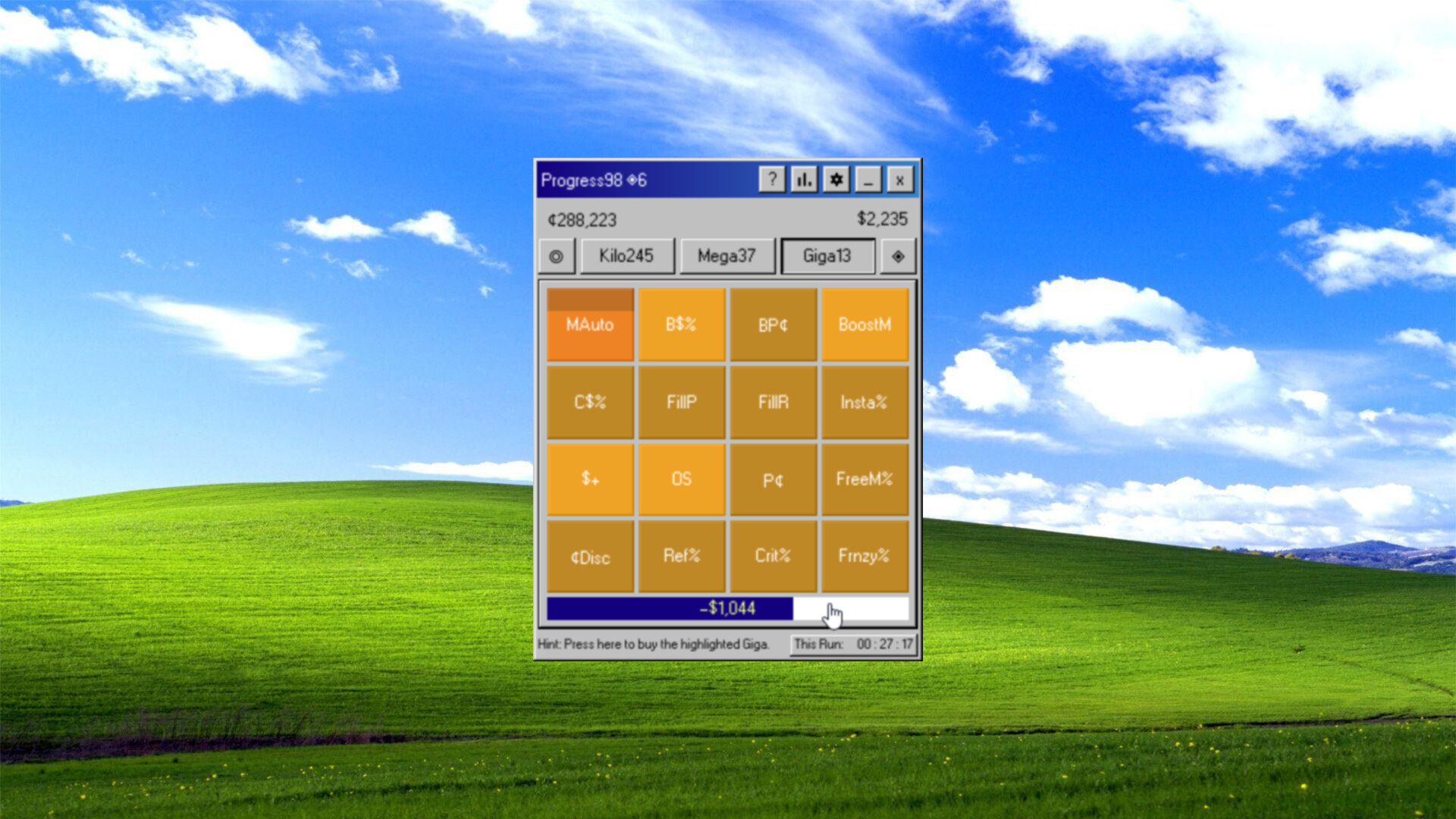Buy highlighted Giga via the -$1,044 progress bar

click(728, 608)
